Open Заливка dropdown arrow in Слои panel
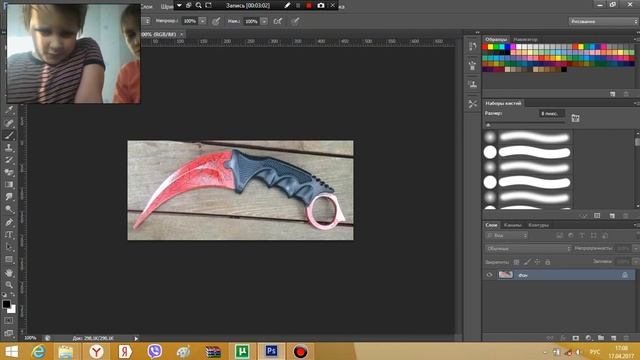The height and width of the screenshot is (360, 640). (636, 262)
